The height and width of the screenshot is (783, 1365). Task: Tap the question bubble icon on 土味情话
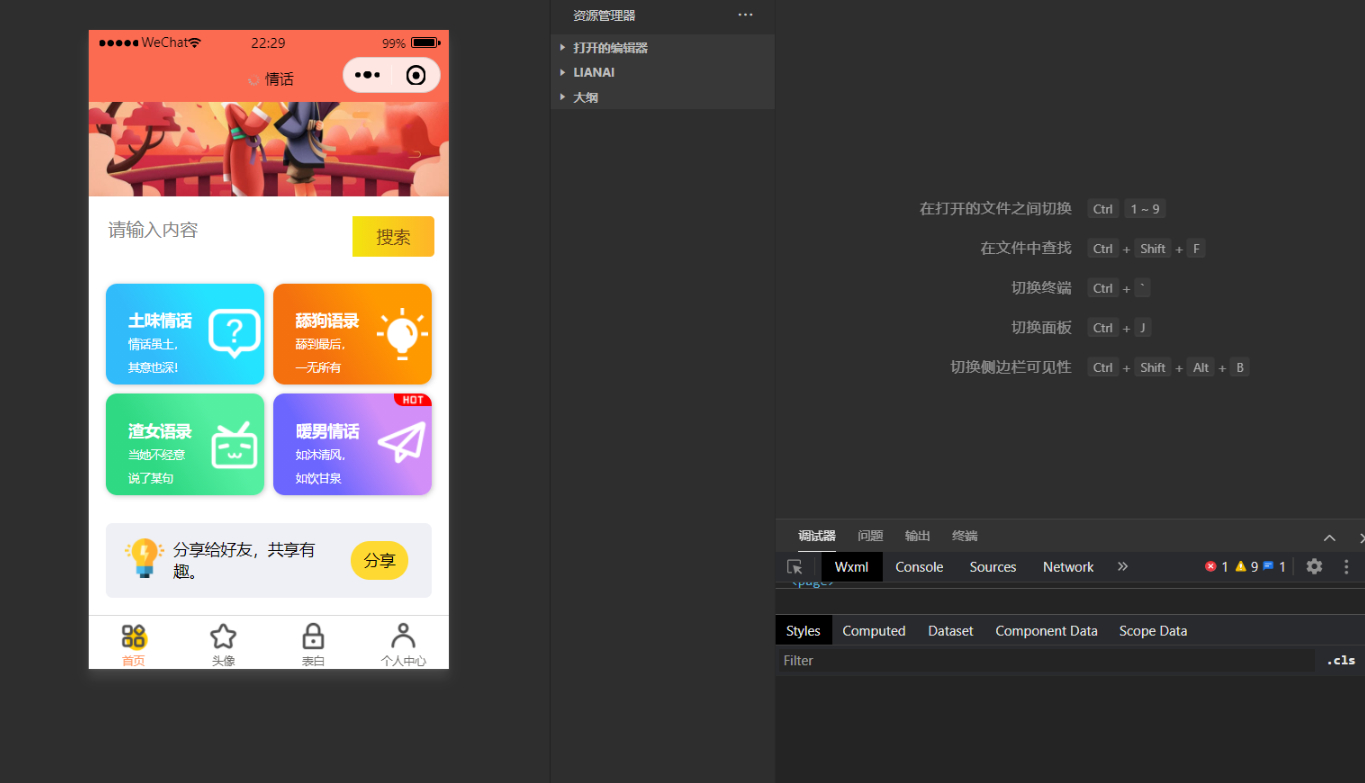(x=234, y=333)
